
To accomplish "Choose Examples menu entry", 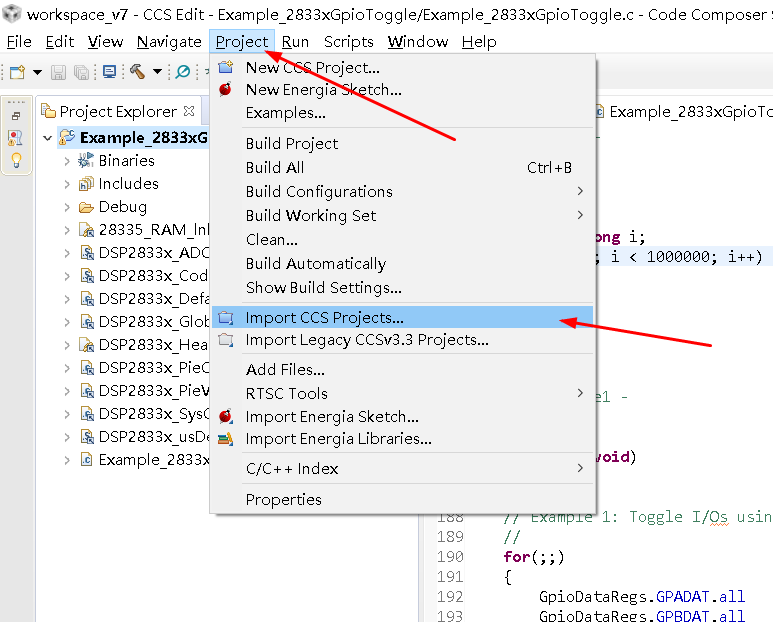I will 402,113.
